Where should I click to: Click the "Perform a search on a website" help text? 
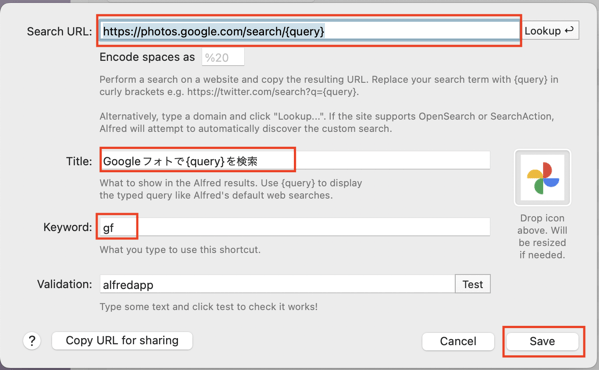[x=329, y=86]
